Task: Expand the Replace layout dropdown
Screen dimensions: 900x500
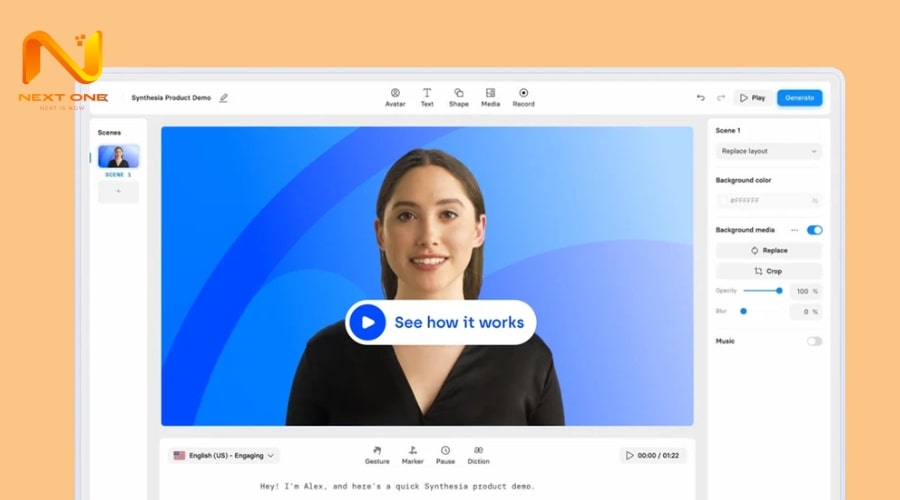Action: pyautogui.click(x=768, y=151)
